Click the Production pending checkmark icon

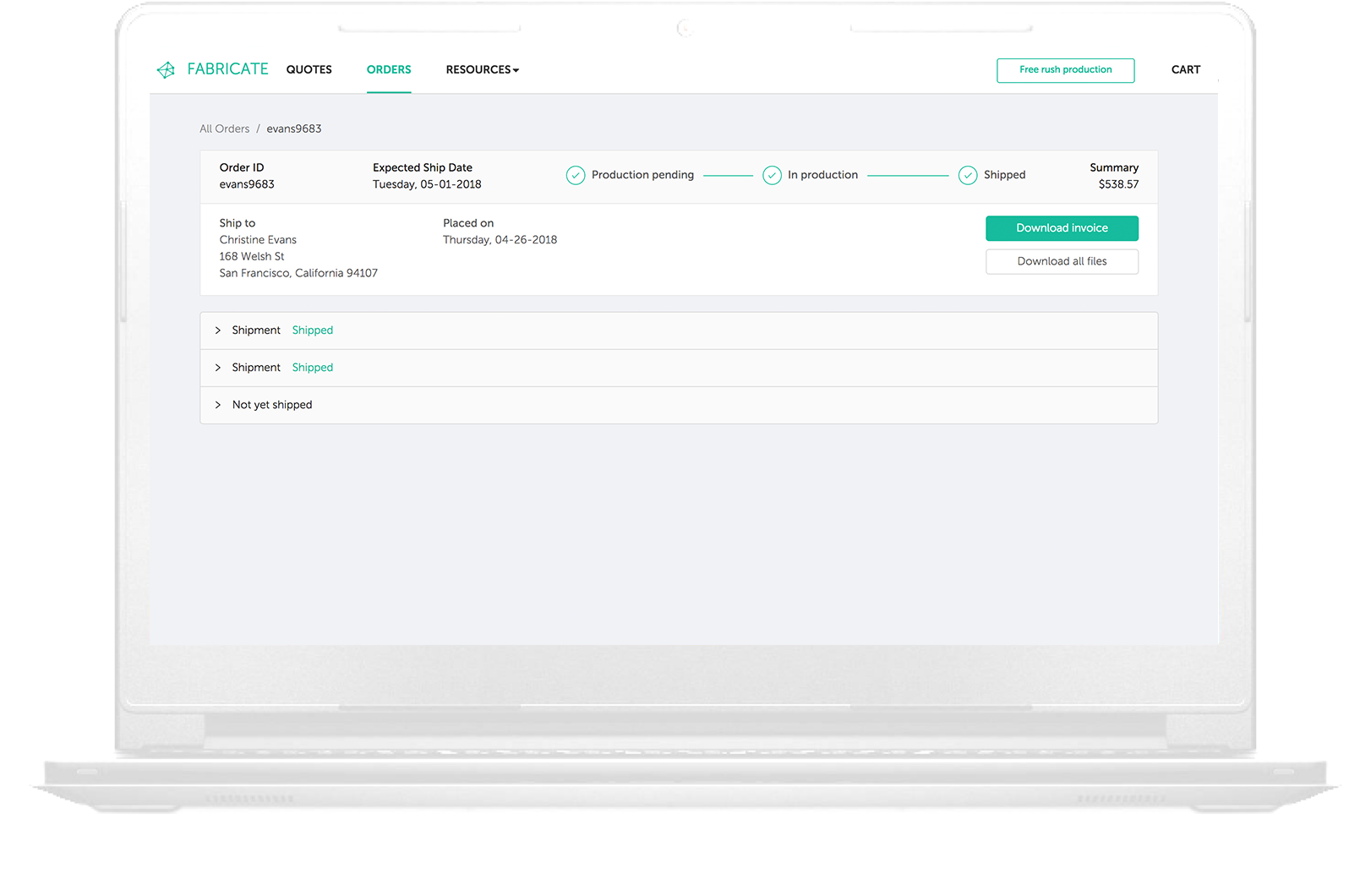576,175
